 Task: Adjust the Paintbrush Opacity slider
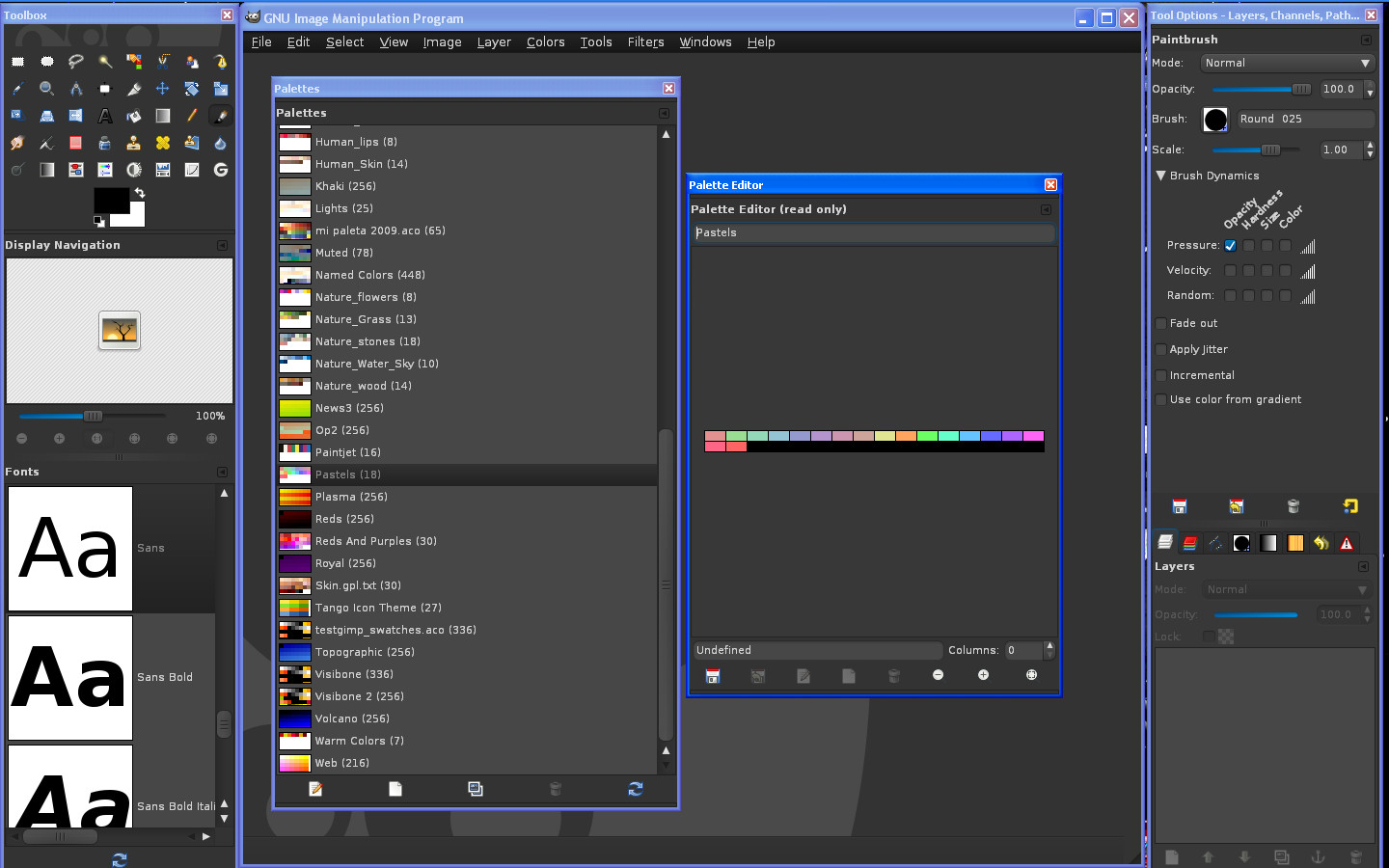(1262, 89)
